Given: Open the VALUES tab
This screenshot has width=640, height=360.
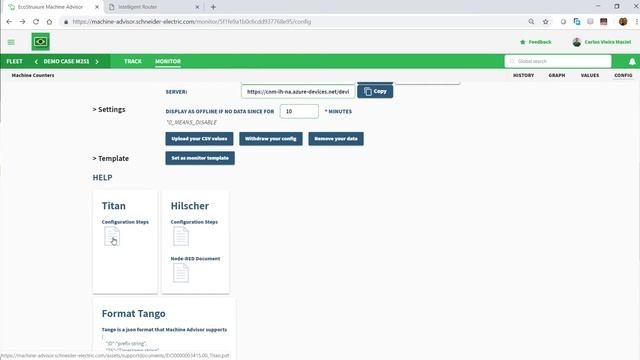Looking at the screenshot, I should (590, 75).
